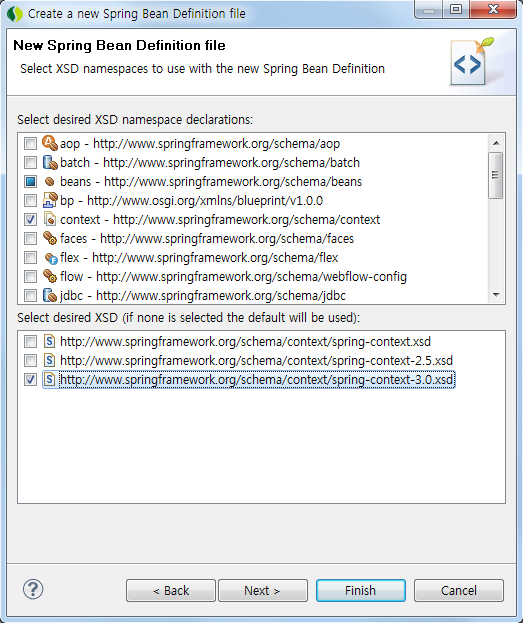Check the spring-context-2.5.xsd checkbox

(x=30, y=360)
